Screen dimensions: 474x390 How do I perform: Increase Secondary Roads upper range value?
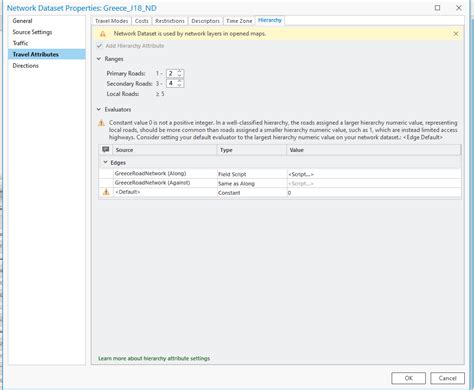(x=180, y=81)
